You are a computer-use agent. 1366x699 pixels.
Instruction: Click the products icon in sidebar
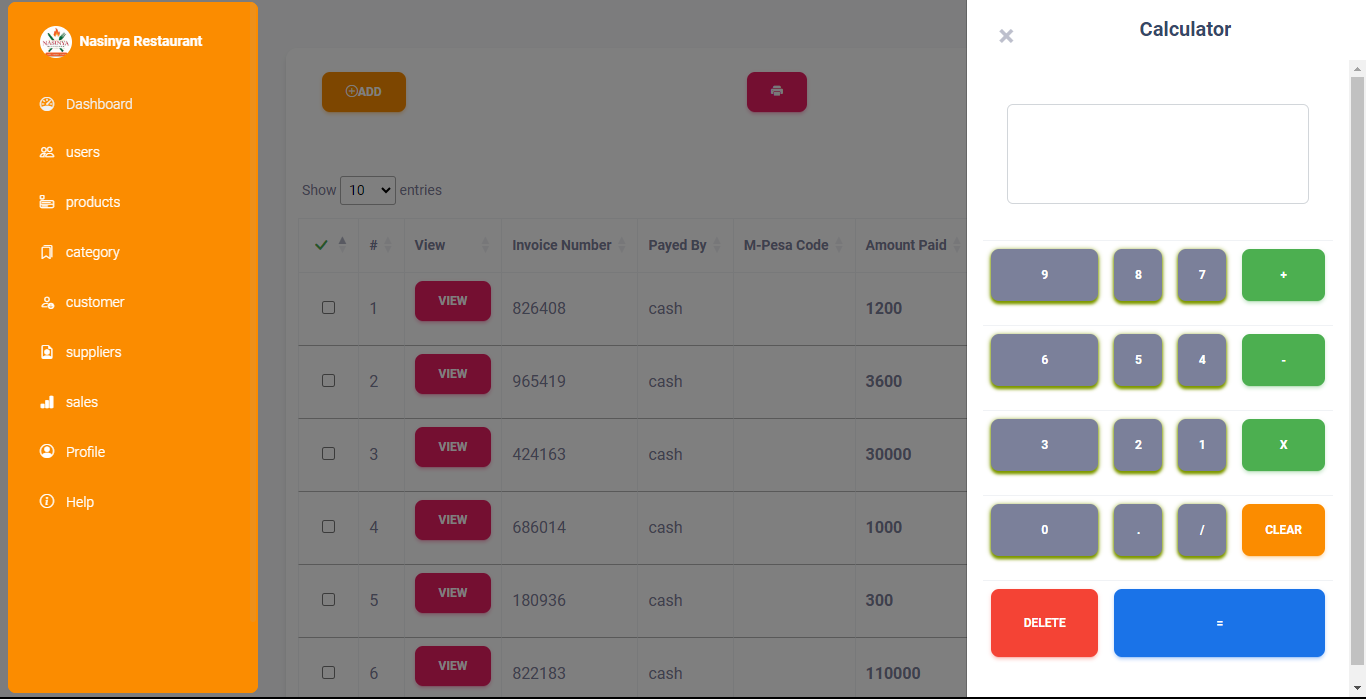(x=47, y=202)
